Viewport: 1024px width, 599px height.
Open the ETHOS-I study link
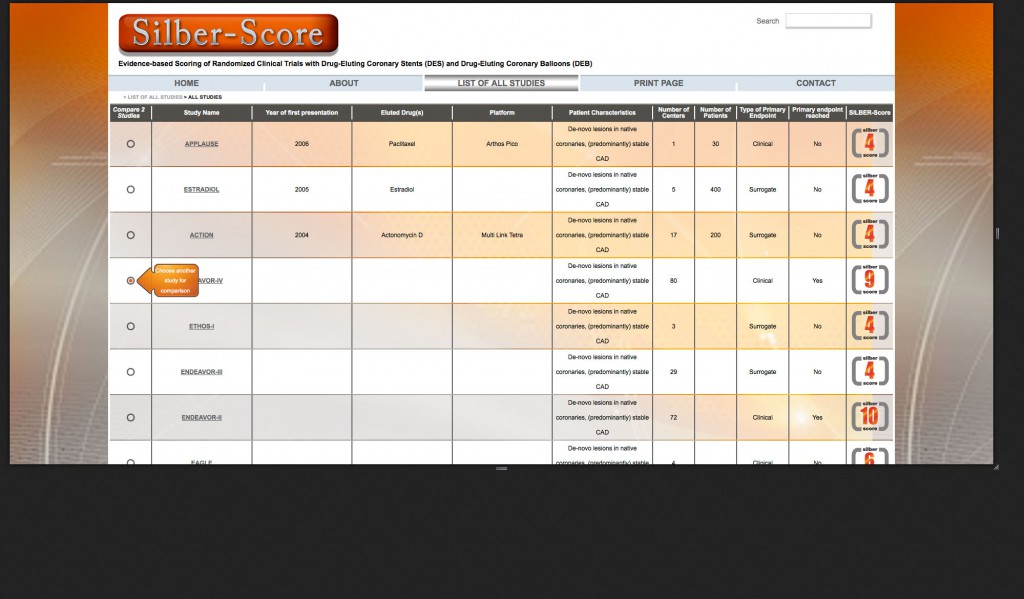click(x=201, y=326)
